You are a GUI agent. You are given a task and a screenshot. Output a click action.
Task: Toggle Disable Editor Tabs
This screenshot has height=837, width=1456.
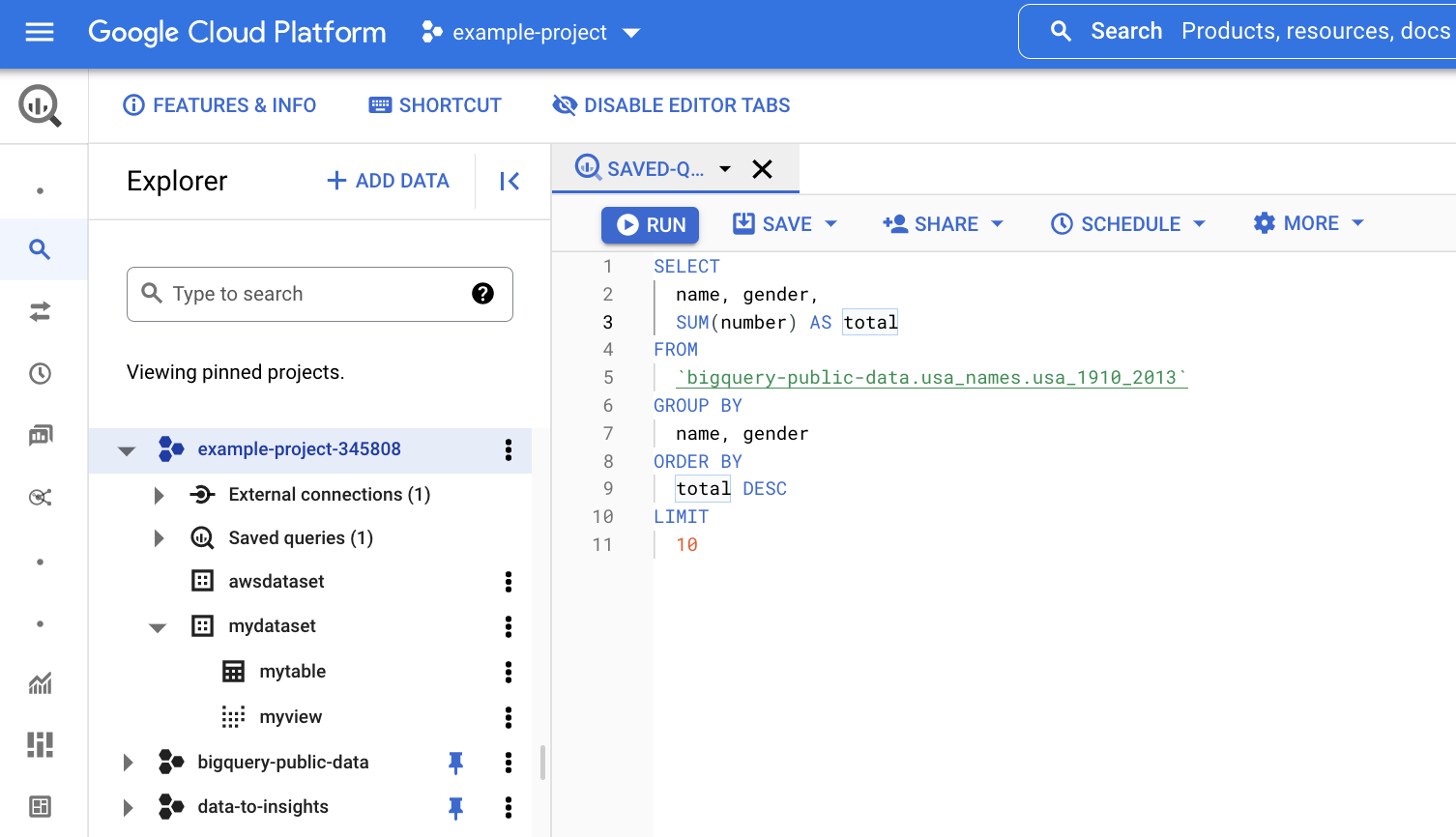[x=671, y=105]
